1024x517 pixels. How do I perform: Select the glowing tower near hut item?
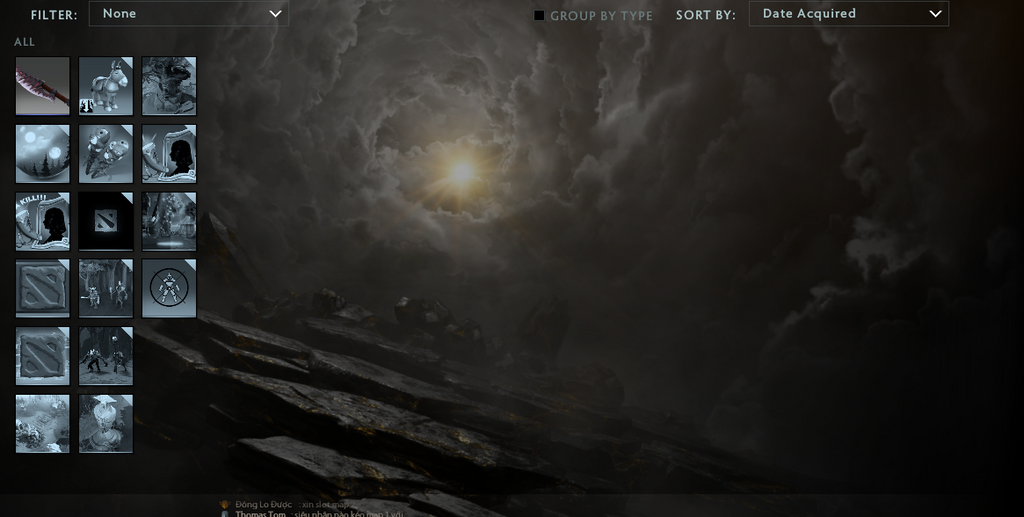click(x=169, y=221)
